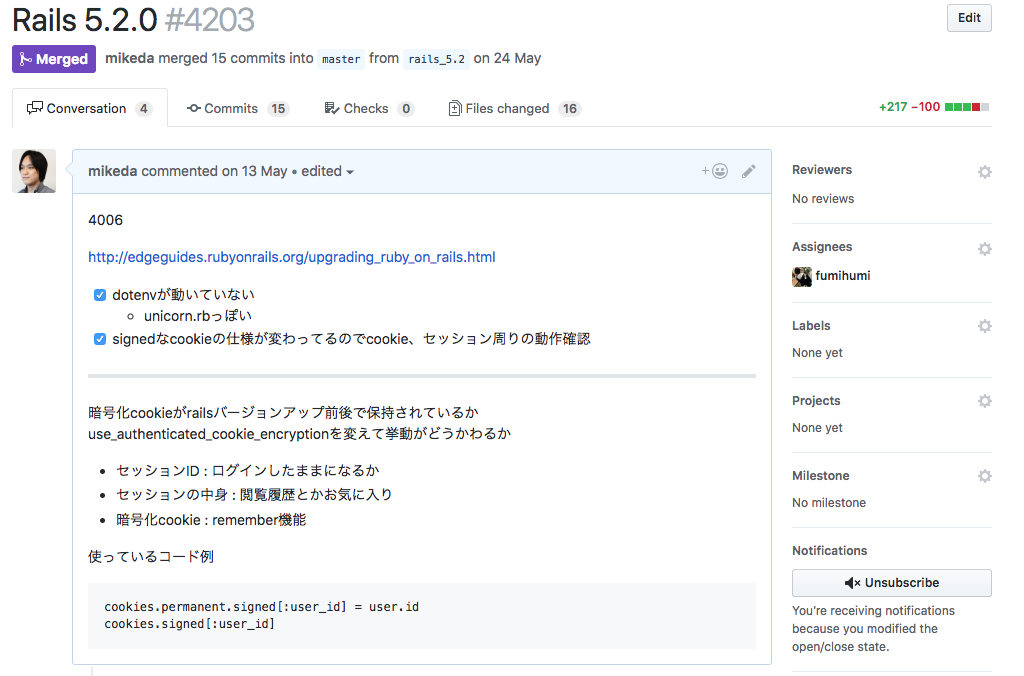Open Projects settings gear
Viewport: 1024px width, 676px height.
(x=984, y=401)
